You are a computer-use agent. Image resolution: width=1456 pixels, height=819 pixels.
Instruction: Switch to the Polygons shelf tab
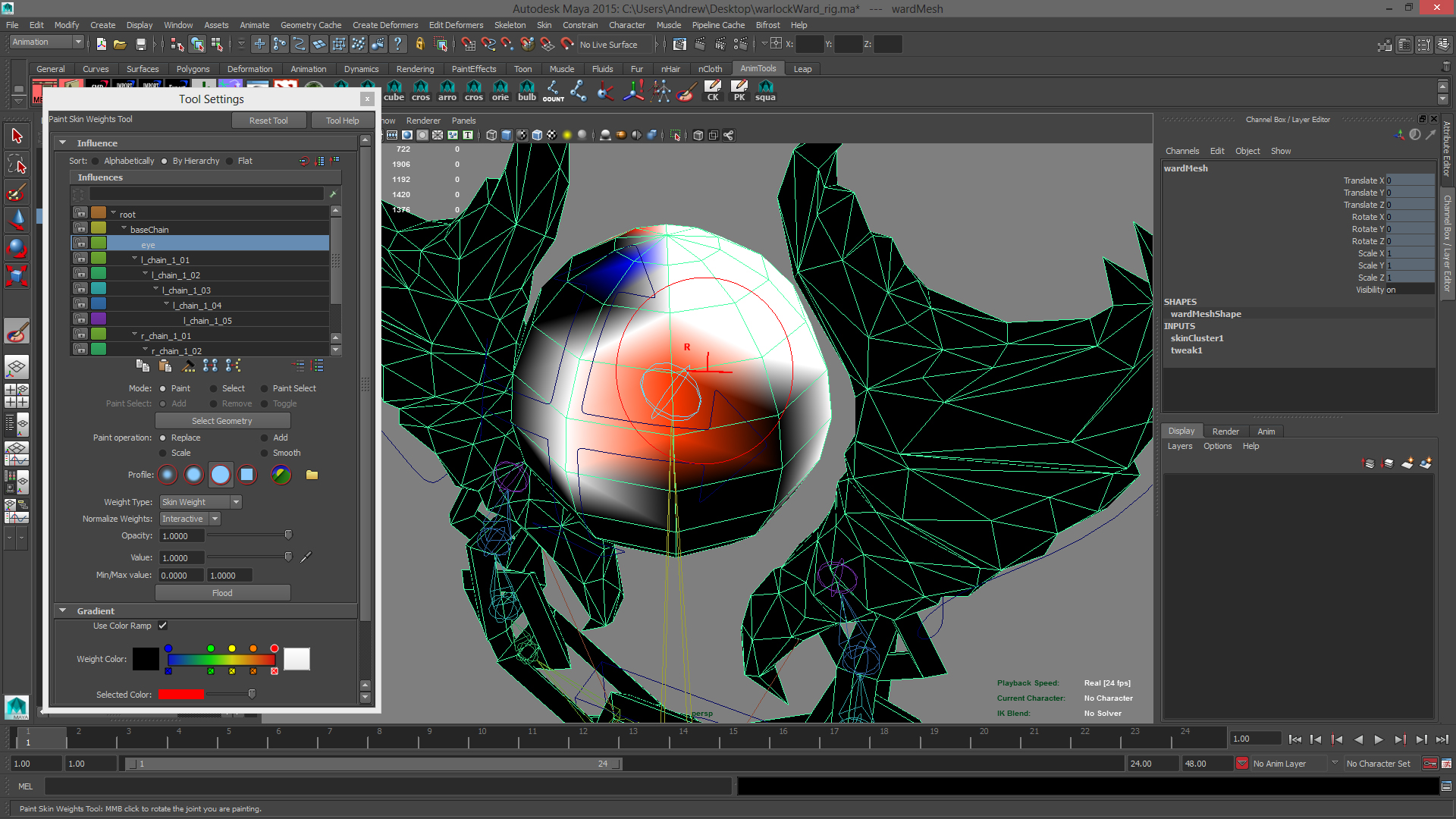coord(193,69)
